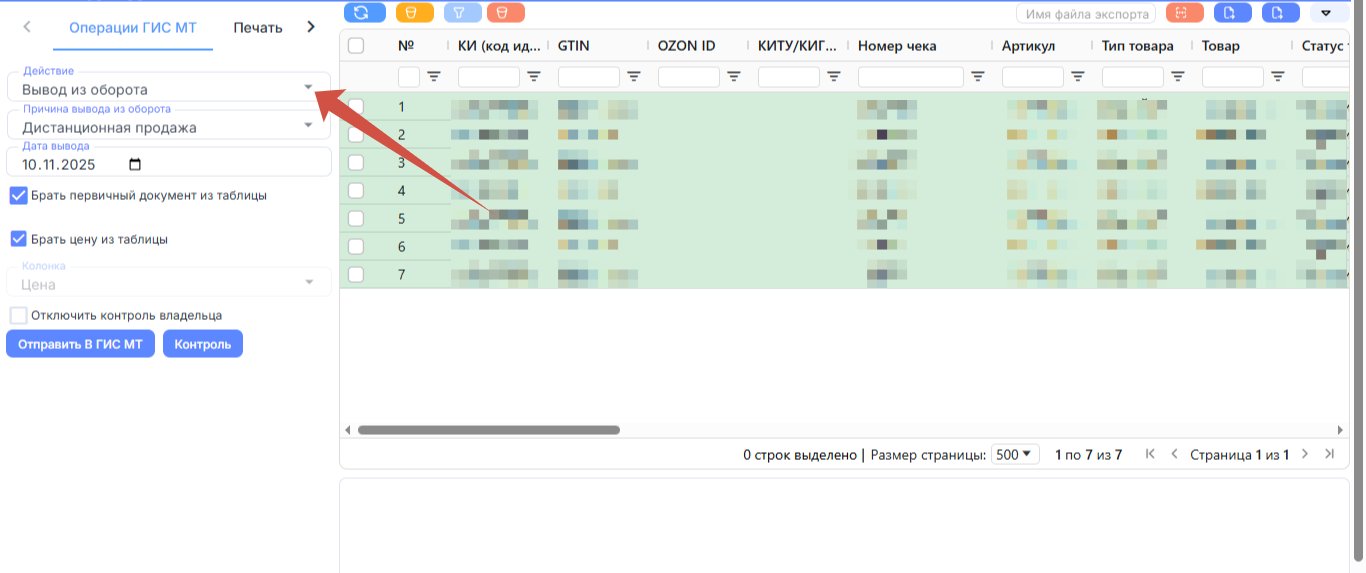This screenshot has height=573, width=1366.
Task: Click the blue refresh icon button
Action: point(364,13)
